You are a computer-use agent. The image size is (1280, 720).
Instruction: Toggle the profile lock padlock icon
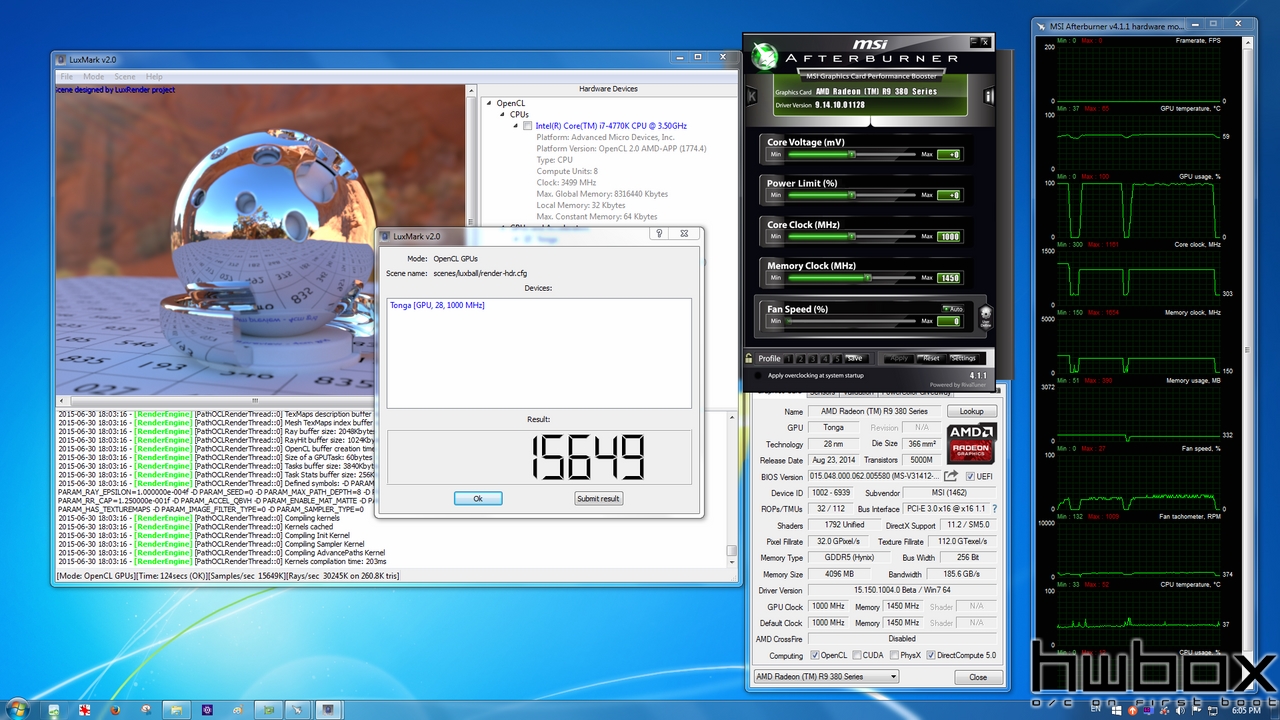point(749,358)
